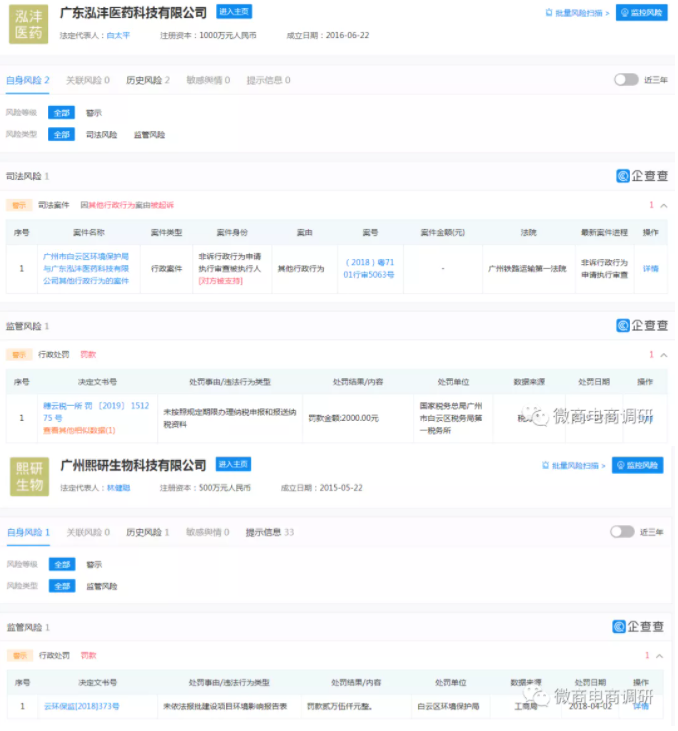Select 全部 in 风险类型 filter for 熙研生物
Screen dimensions: 678x731
pyautogui.click(x=62, y=587)
